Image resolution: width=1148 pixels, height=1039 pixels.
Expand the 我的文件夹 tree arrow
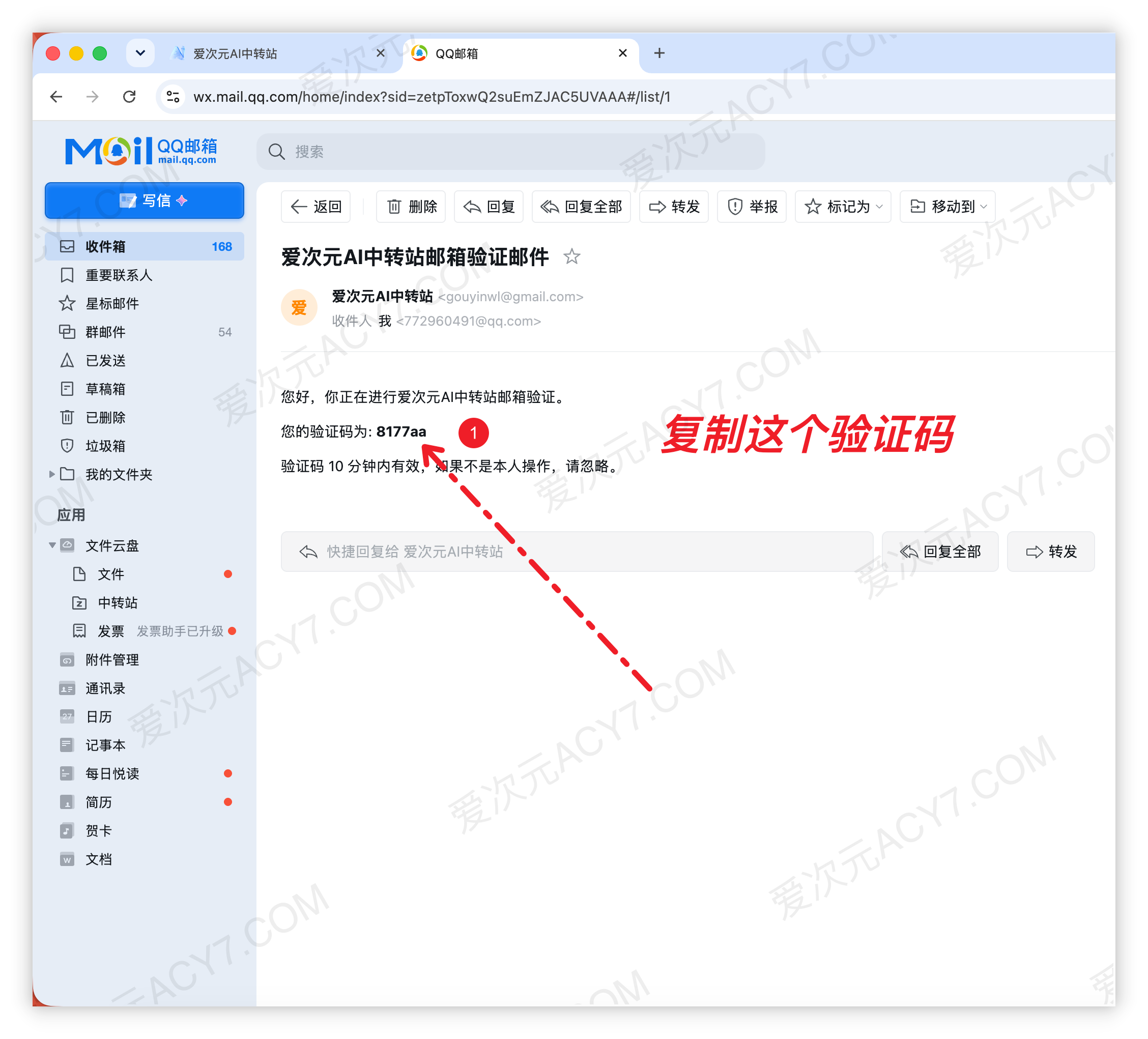point(52,474)
